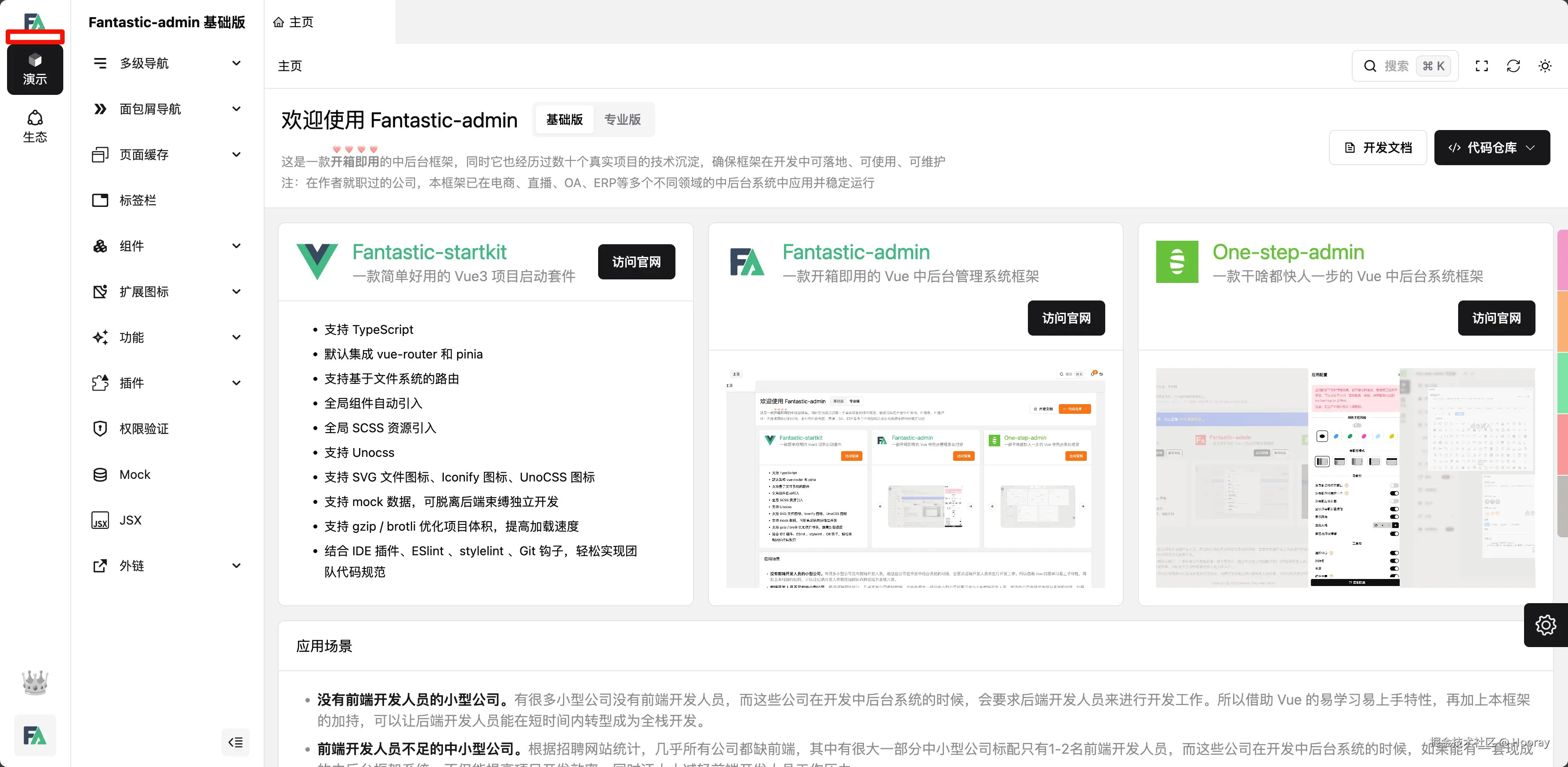
Task: Switch to the 专业版 edition
Action: (x=622, y=120)
